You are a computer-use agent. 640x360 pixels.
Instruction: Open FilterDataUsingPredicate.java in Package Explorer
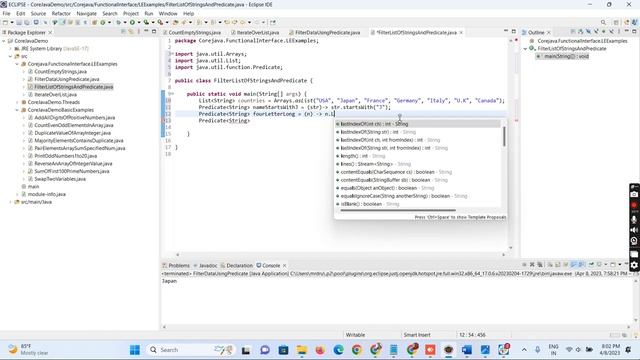(x=67, y=79)
